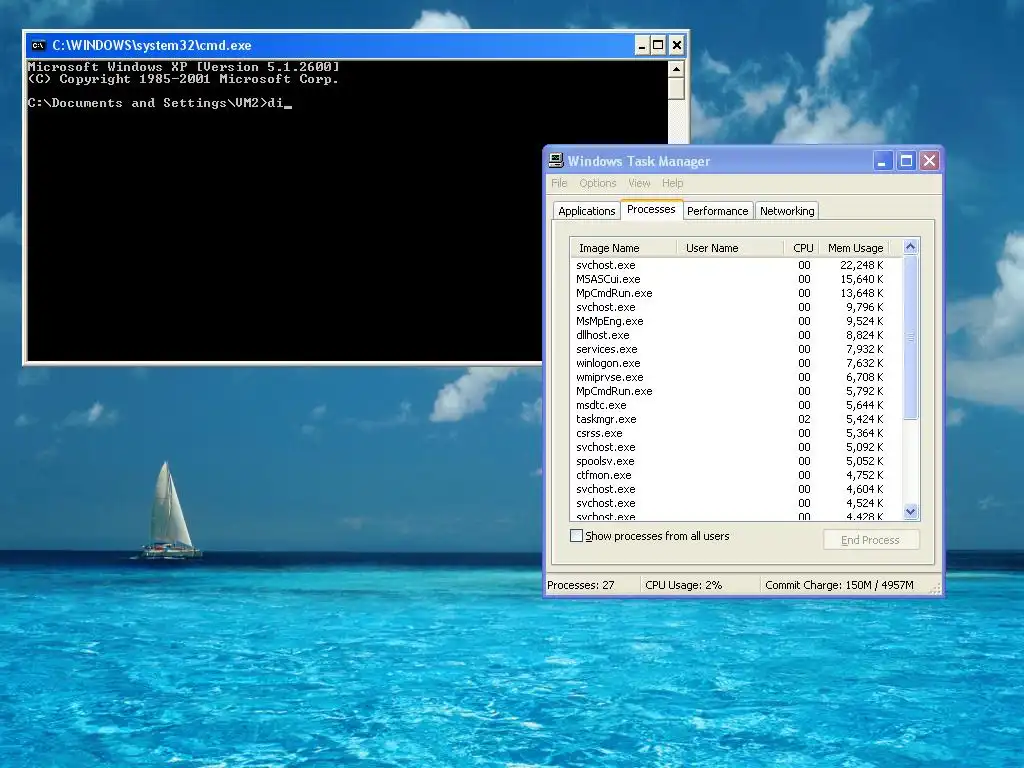
Task: Click the command prompt input line
Action: tap(159, 103)
